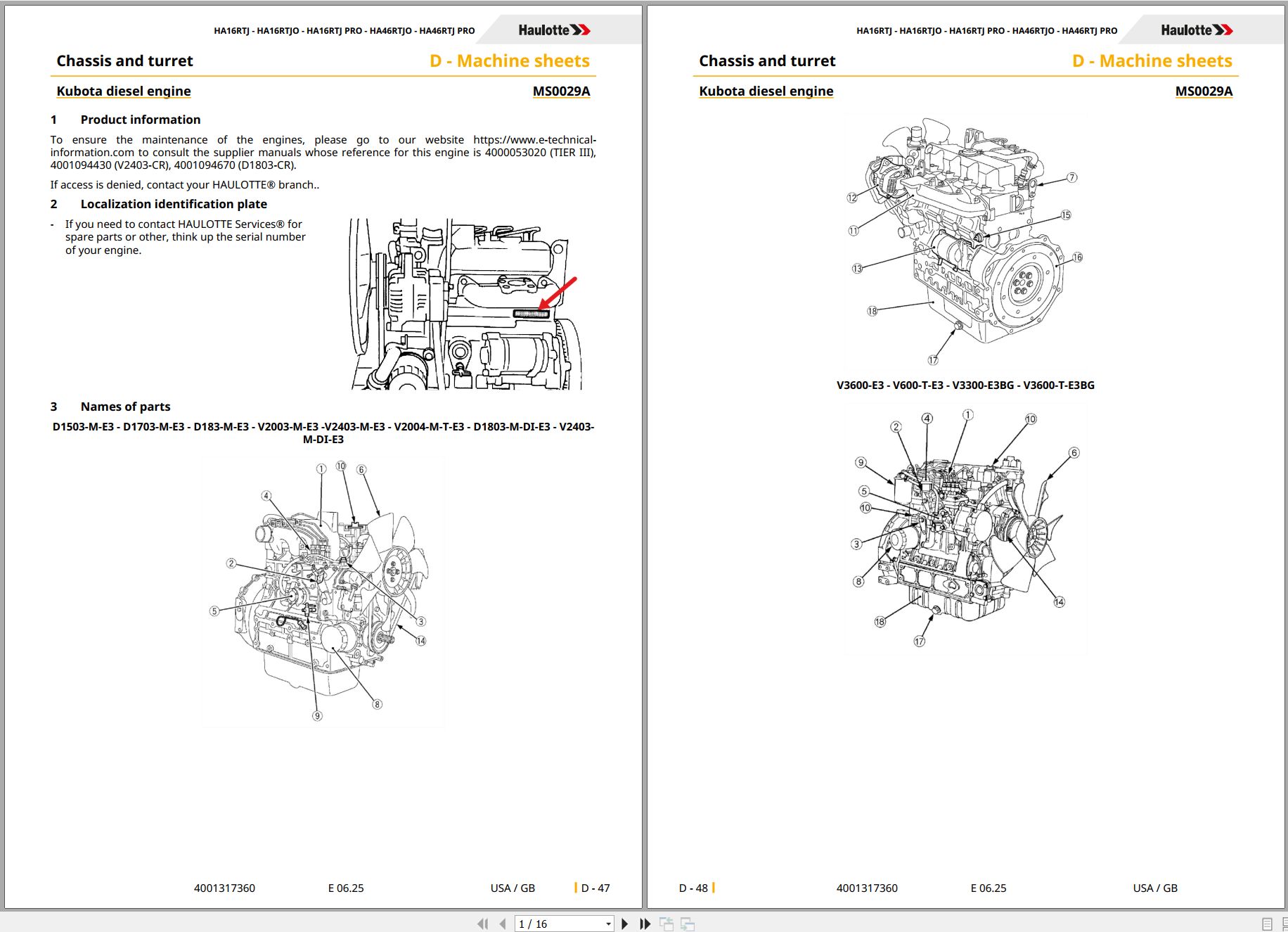This screenshot has width=1288, height=932.
Task: Click 'Kubota diesel engine' title on page D-48
Action: 766,91
